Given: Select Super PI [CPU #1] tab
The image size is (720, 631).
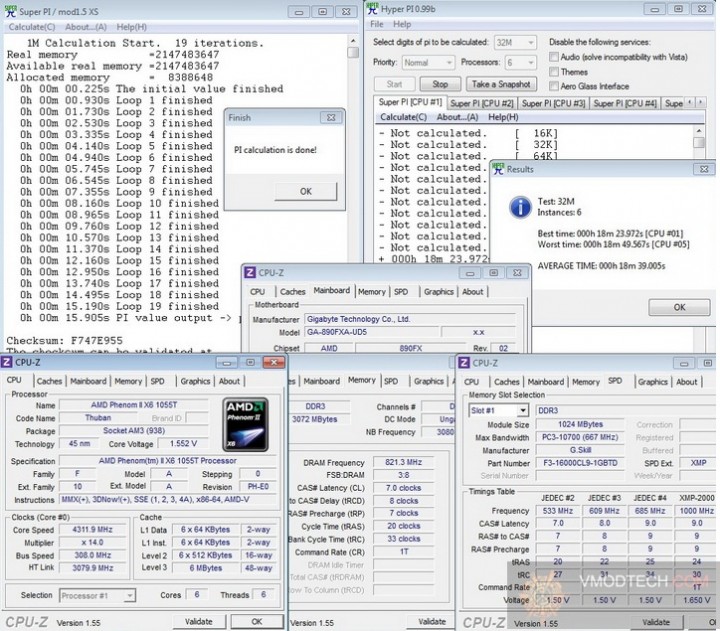Looking at the screenshot, I should coord(410,102).
